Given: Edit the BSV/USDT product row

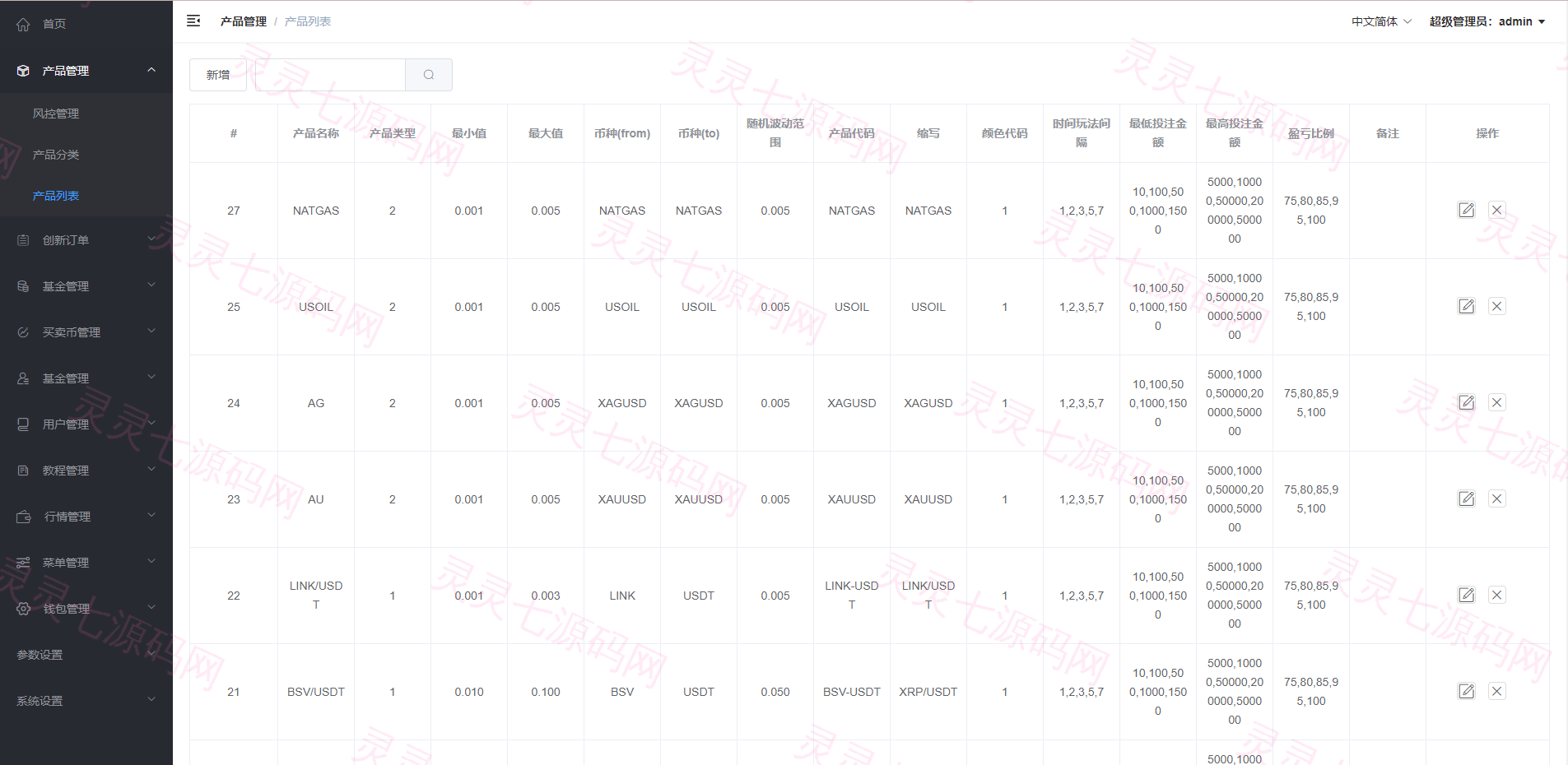Looking at the screenshot, I should [1466, 691].
